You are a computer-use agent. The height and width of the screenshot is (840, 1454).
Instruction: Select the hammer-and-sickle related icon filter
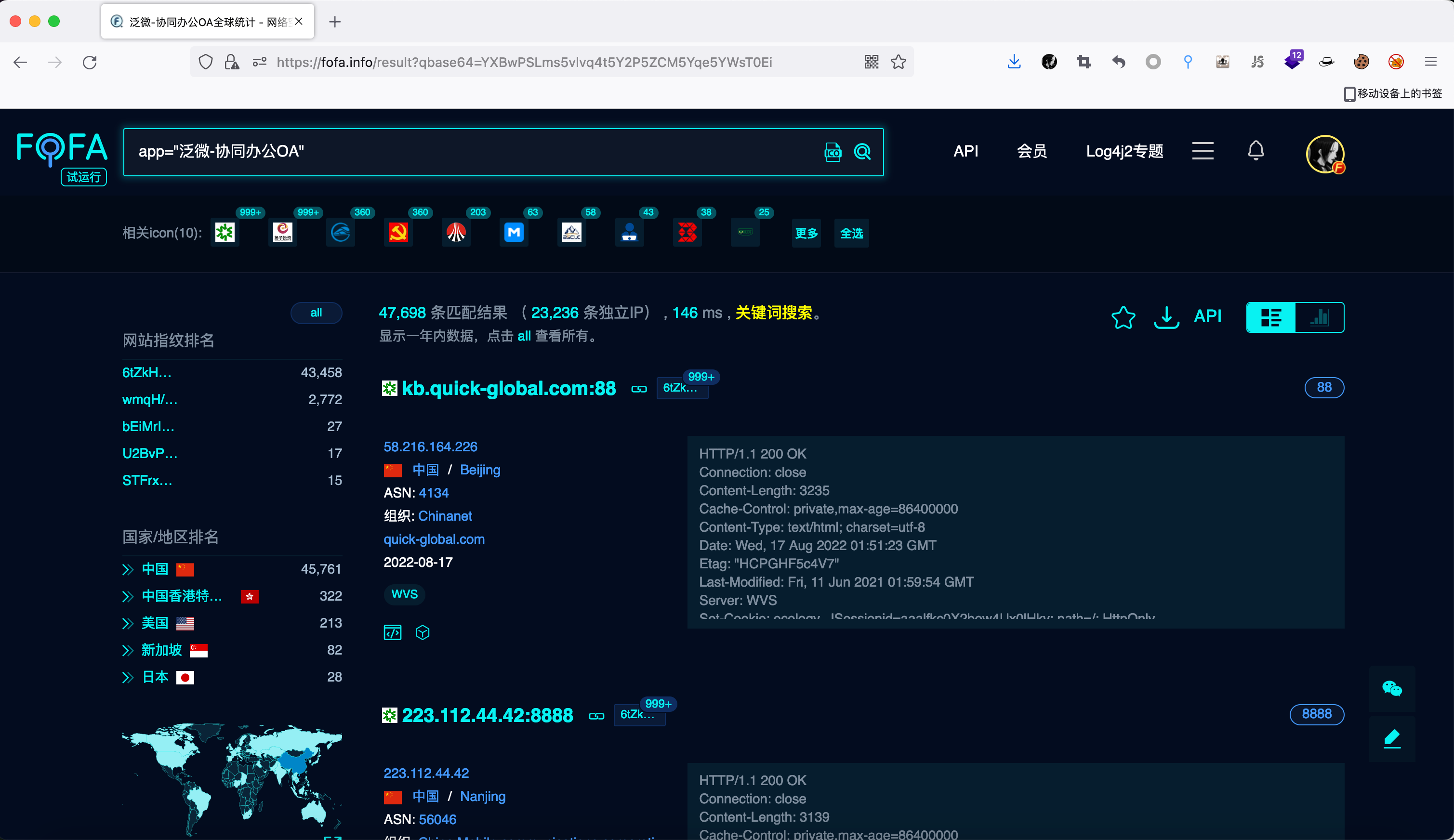398,233
